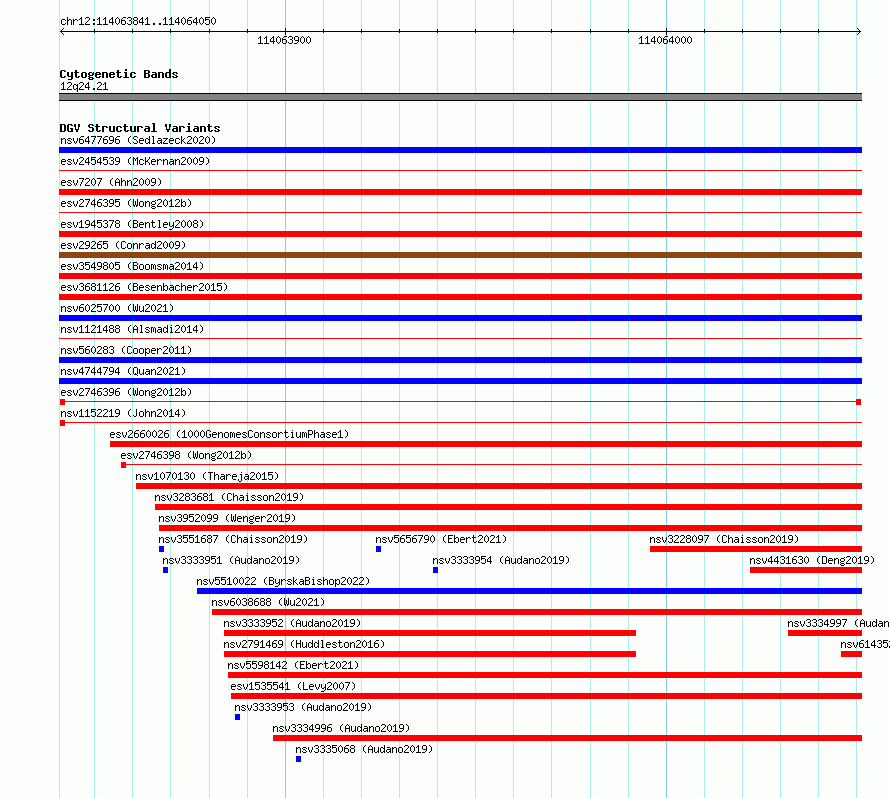Screen dimensions: 890x798
Task: Click the nsv3333951 (Audano2019) label
Action: click(231, 560)
